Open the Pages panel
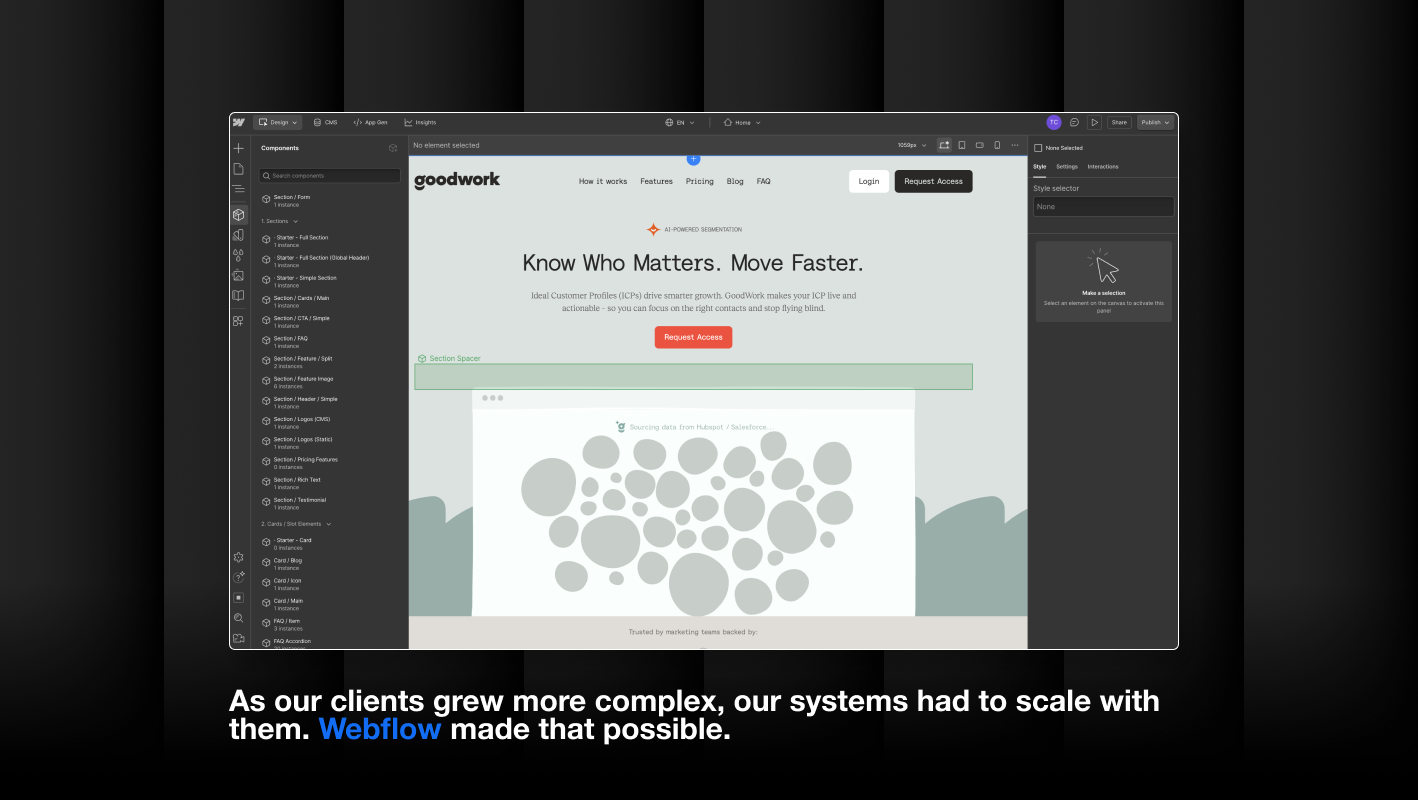This screenshot has height=800, width=1418. pyautogui.click(x=239, y=168)
